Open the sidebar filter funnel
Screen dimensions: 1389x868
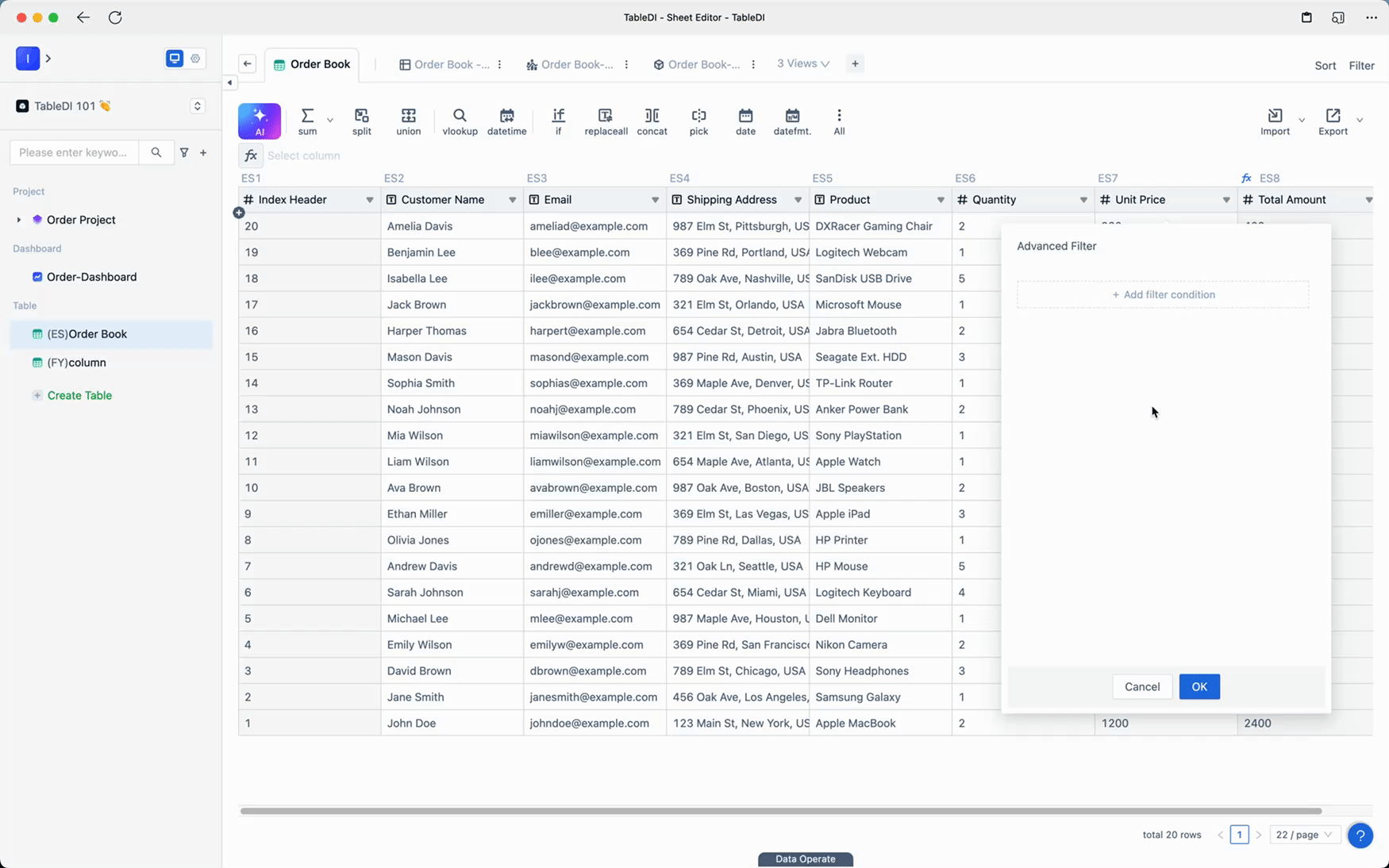click(184, 152)
